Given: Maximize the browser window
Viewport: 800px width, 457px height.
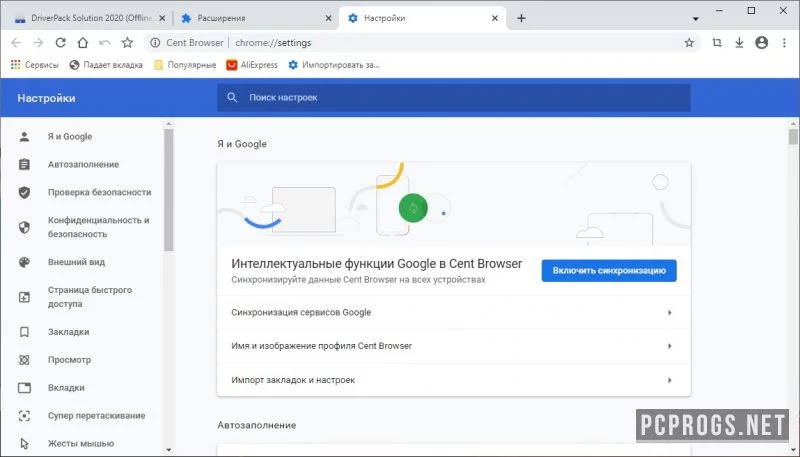Looking at the screenshot, I should [x=751, y=11].
